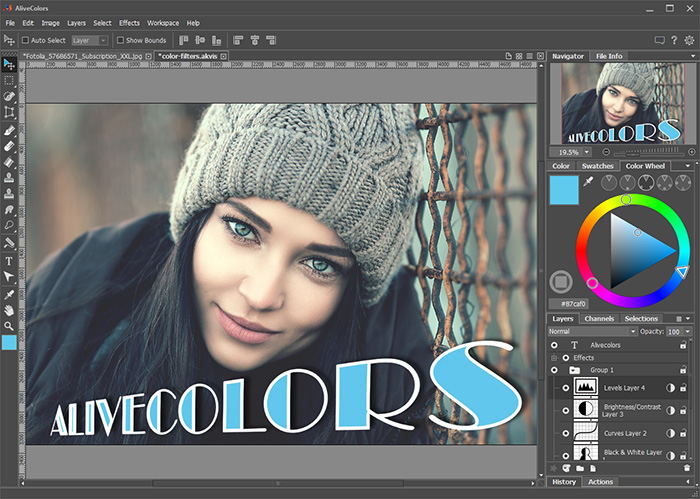Create a new layer with page icon

(x=593, y=468)
